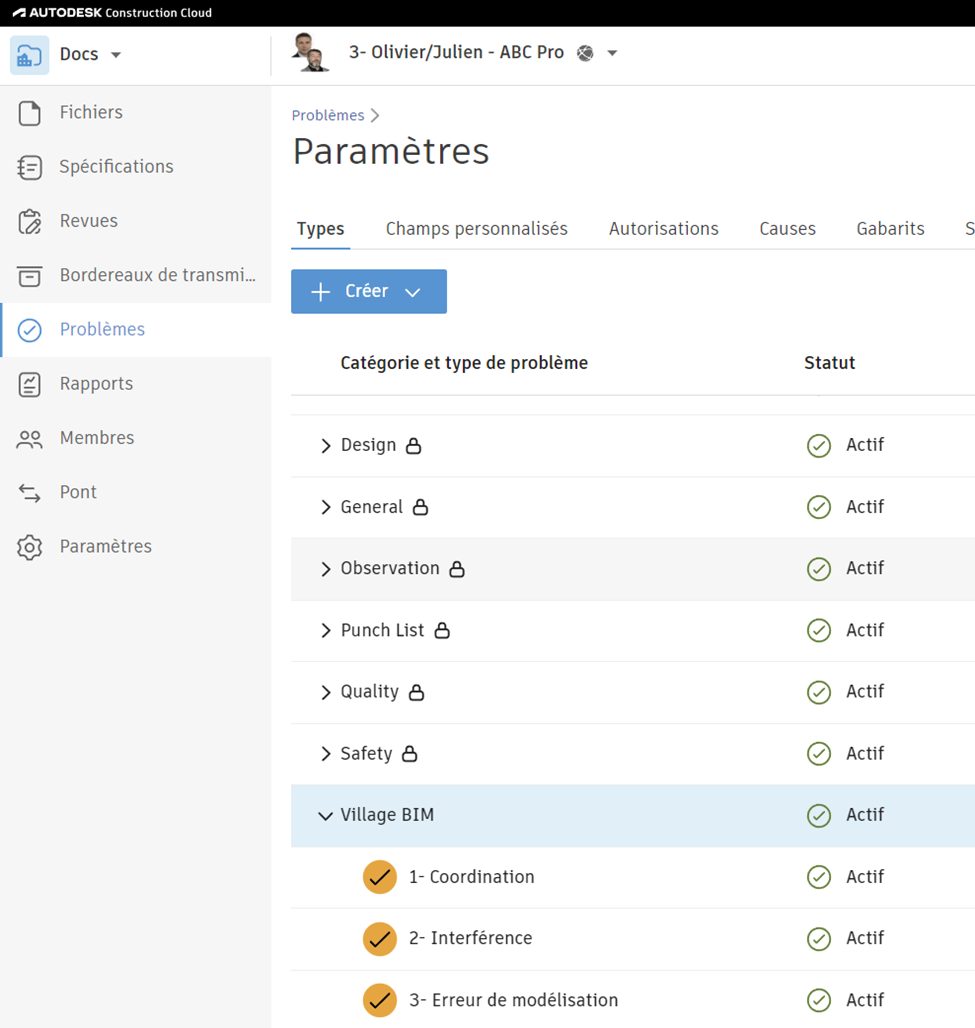Click the Problèmes breadcrumb link
Screen dimensions: 975x1028
[328, 115]
